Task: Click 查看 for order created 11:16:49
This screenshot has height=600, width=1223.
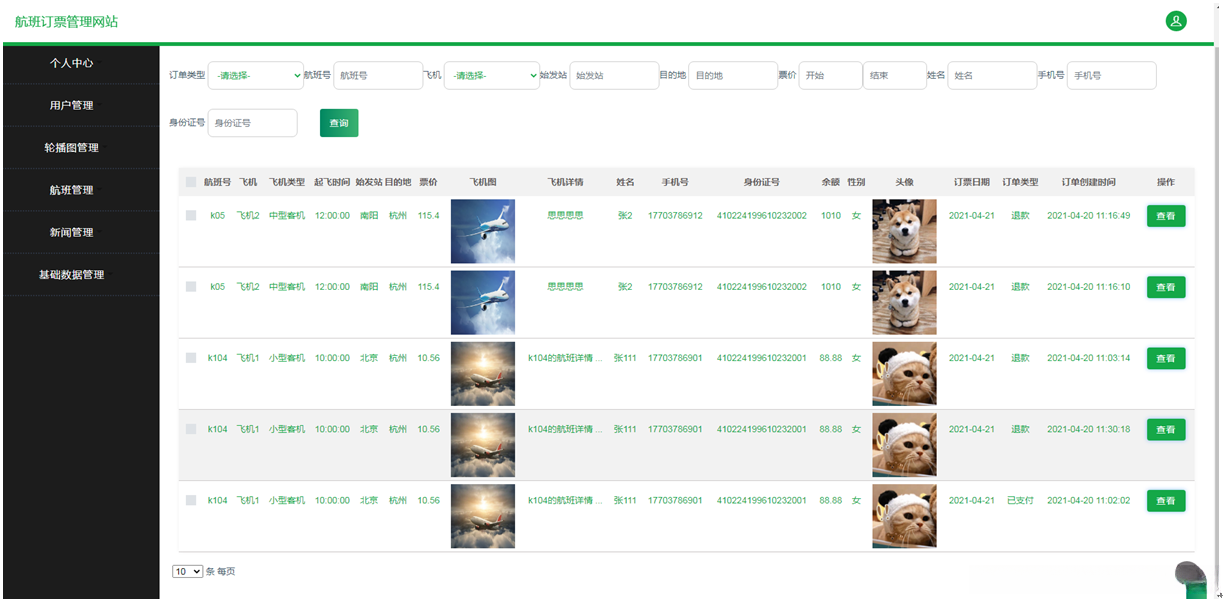Action: 1166,216
